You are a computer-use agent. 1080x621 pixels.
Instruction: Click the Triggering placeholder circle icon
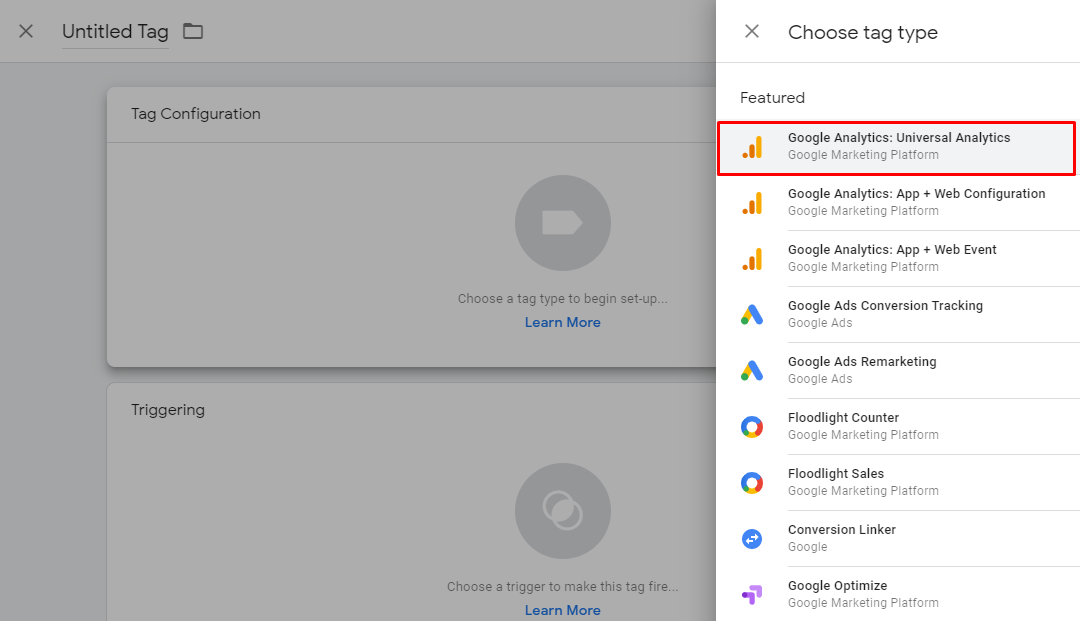click(x=563, y=511)
